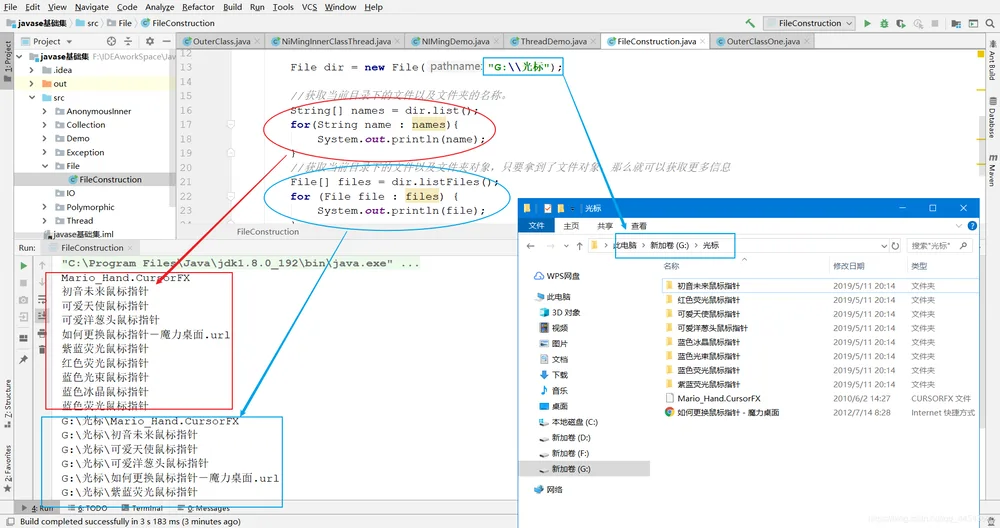The height and width of the screenshot is (528, 1000).
Task: Open the Database side panel
Action: click(x=993, y=118)
